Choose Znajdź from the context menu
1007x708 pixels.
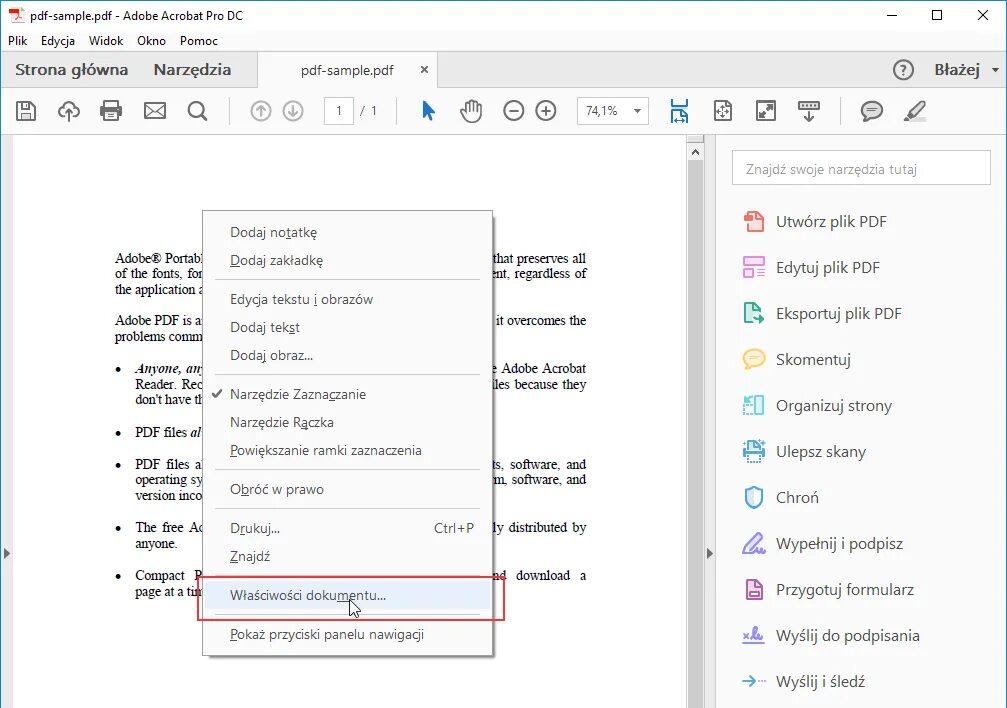pos(347,556)
